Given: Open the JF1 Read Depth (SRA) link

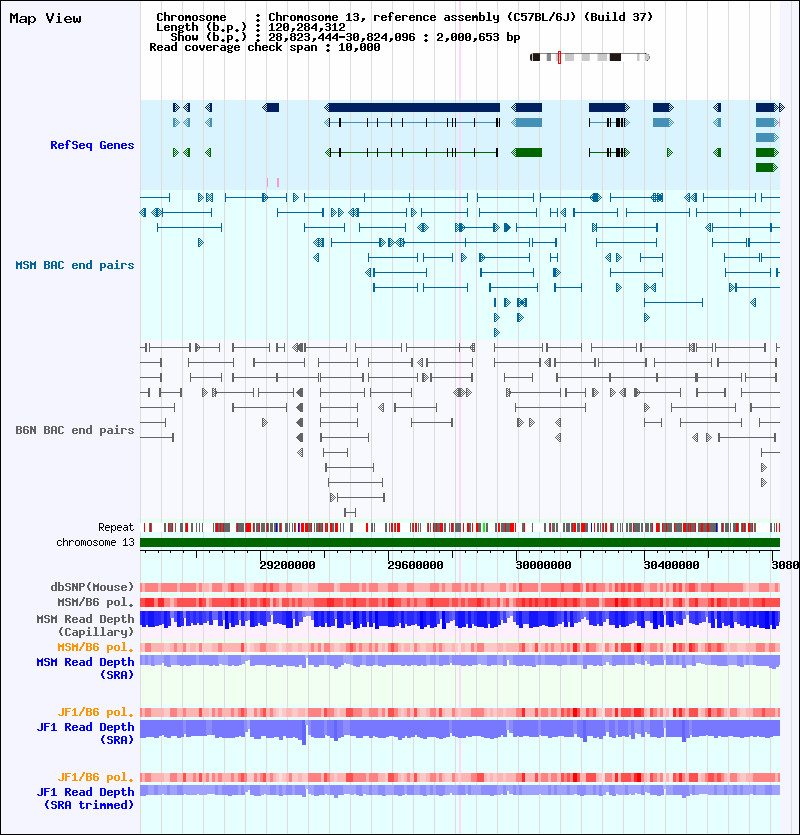Looking at the screenshot, I should (x=85, y=733).
